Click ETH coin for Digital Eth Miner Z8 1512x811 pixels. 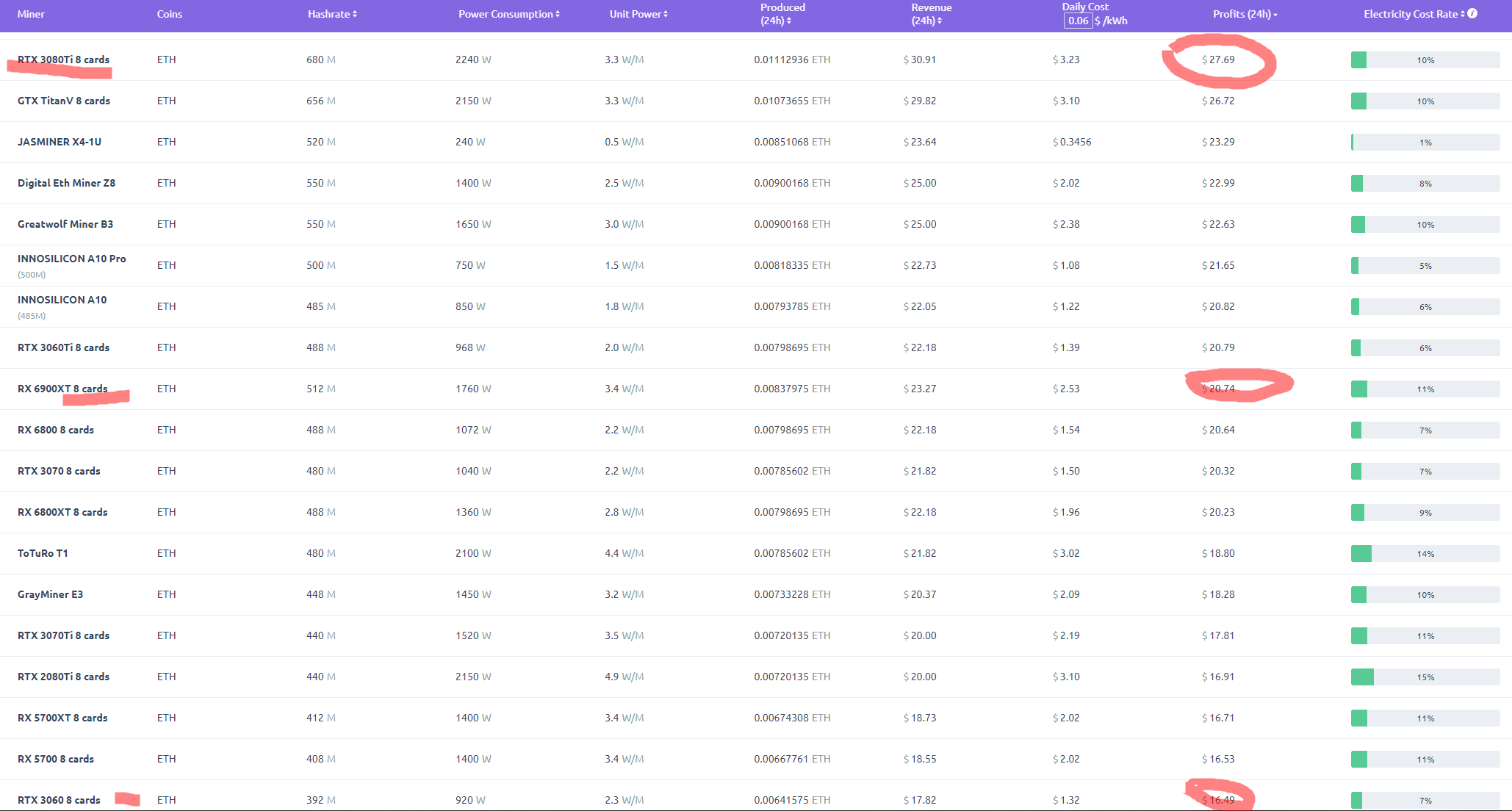point(166,183)
